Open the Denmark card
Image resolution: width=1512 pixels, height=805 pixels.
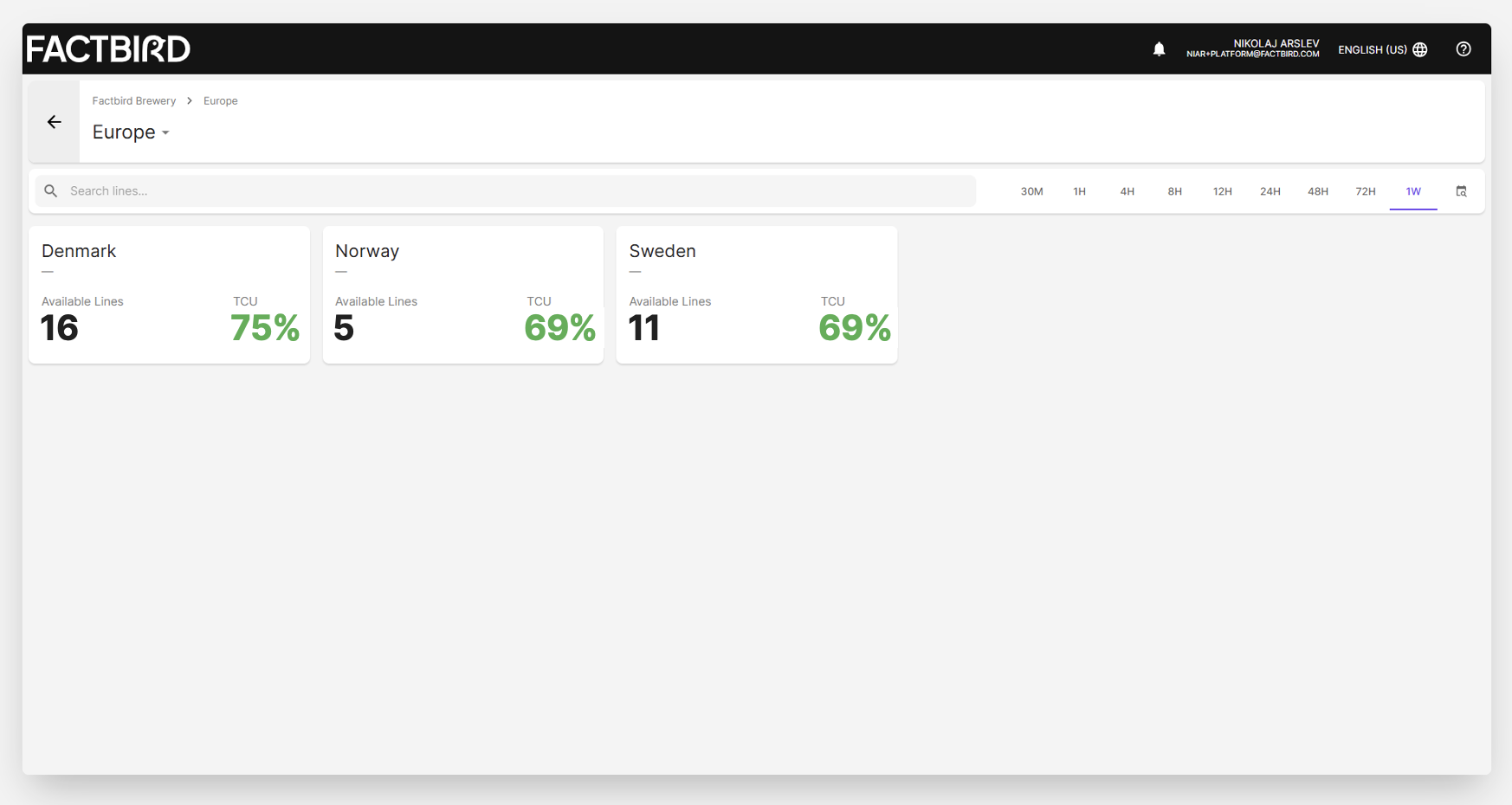coord(169,294)
